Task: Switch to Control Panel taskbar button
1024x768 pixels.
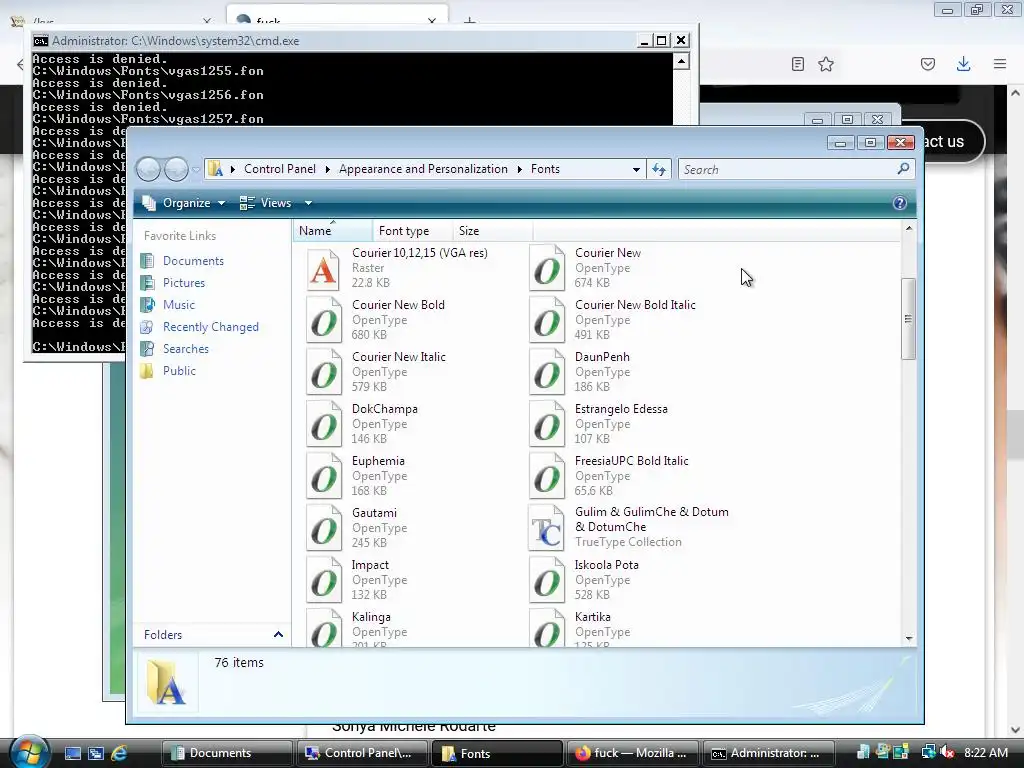Action: 362,753
